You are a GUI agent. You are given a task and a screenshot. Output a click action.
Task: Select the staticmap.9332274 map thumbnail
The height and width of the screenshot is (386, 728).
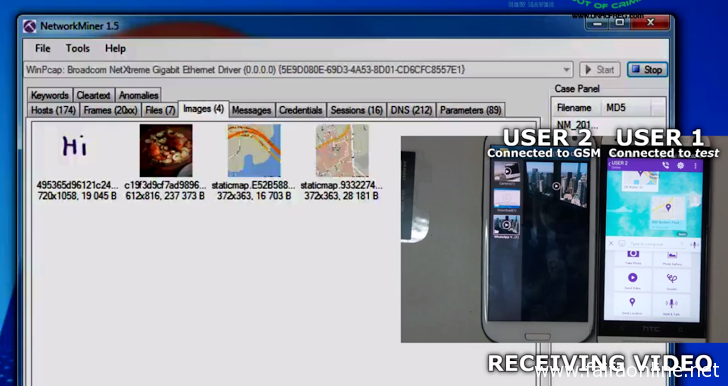[x=342, y=150]
